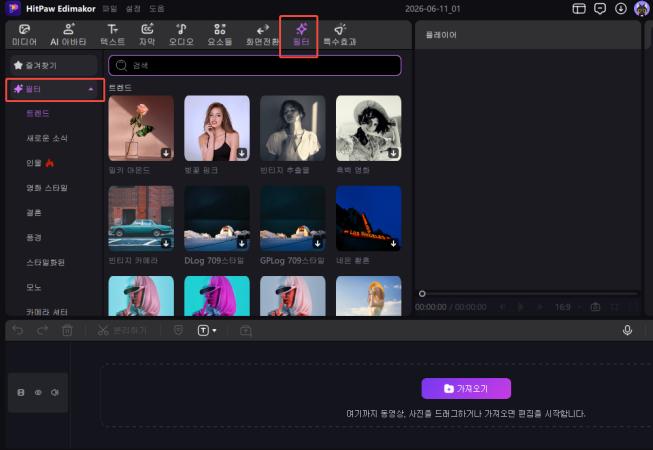Select the vintage woman in sunlight thumbnail
The image size is (653, 450).
(x=293, y=128)
